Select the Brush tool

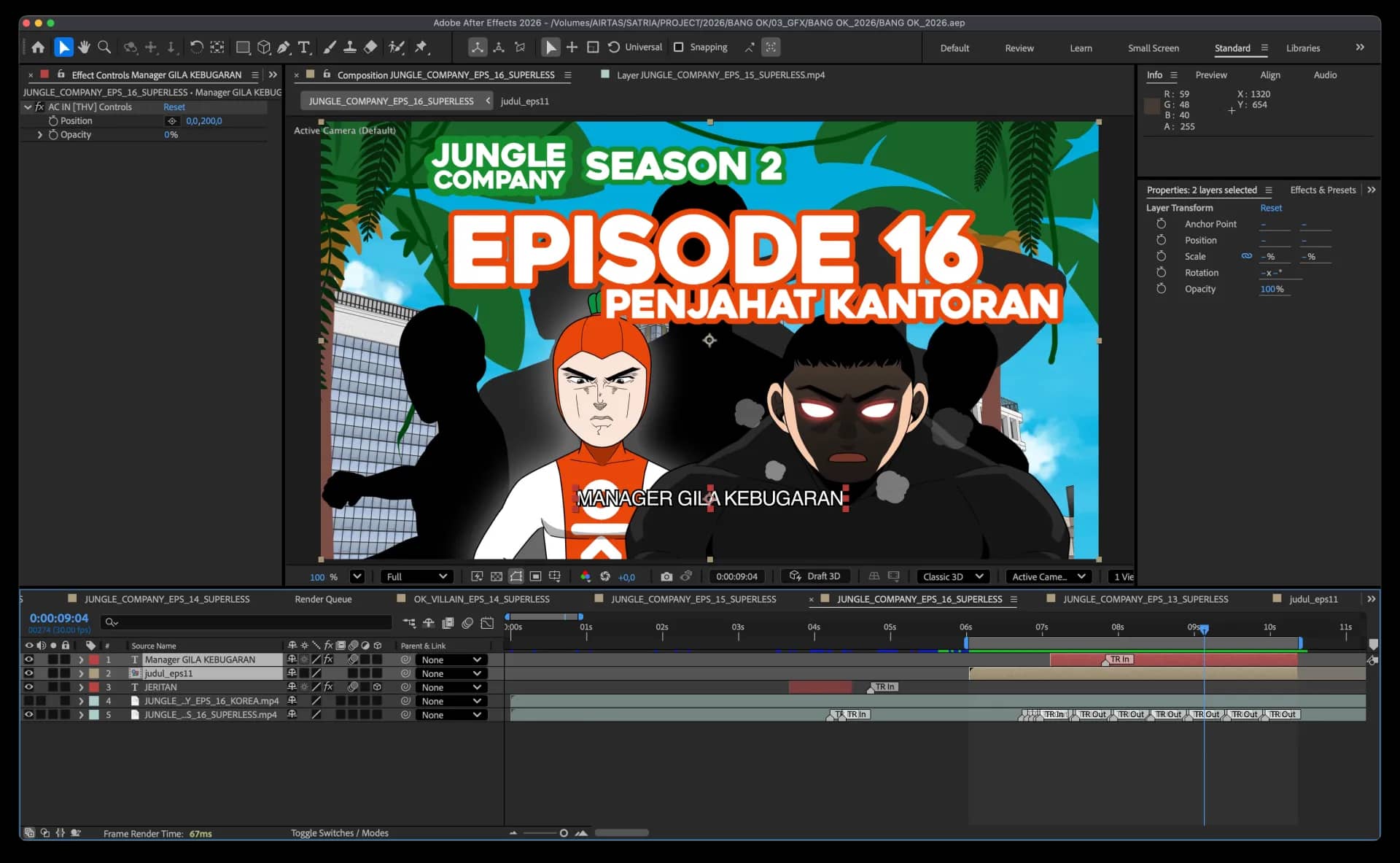point(330,47)
